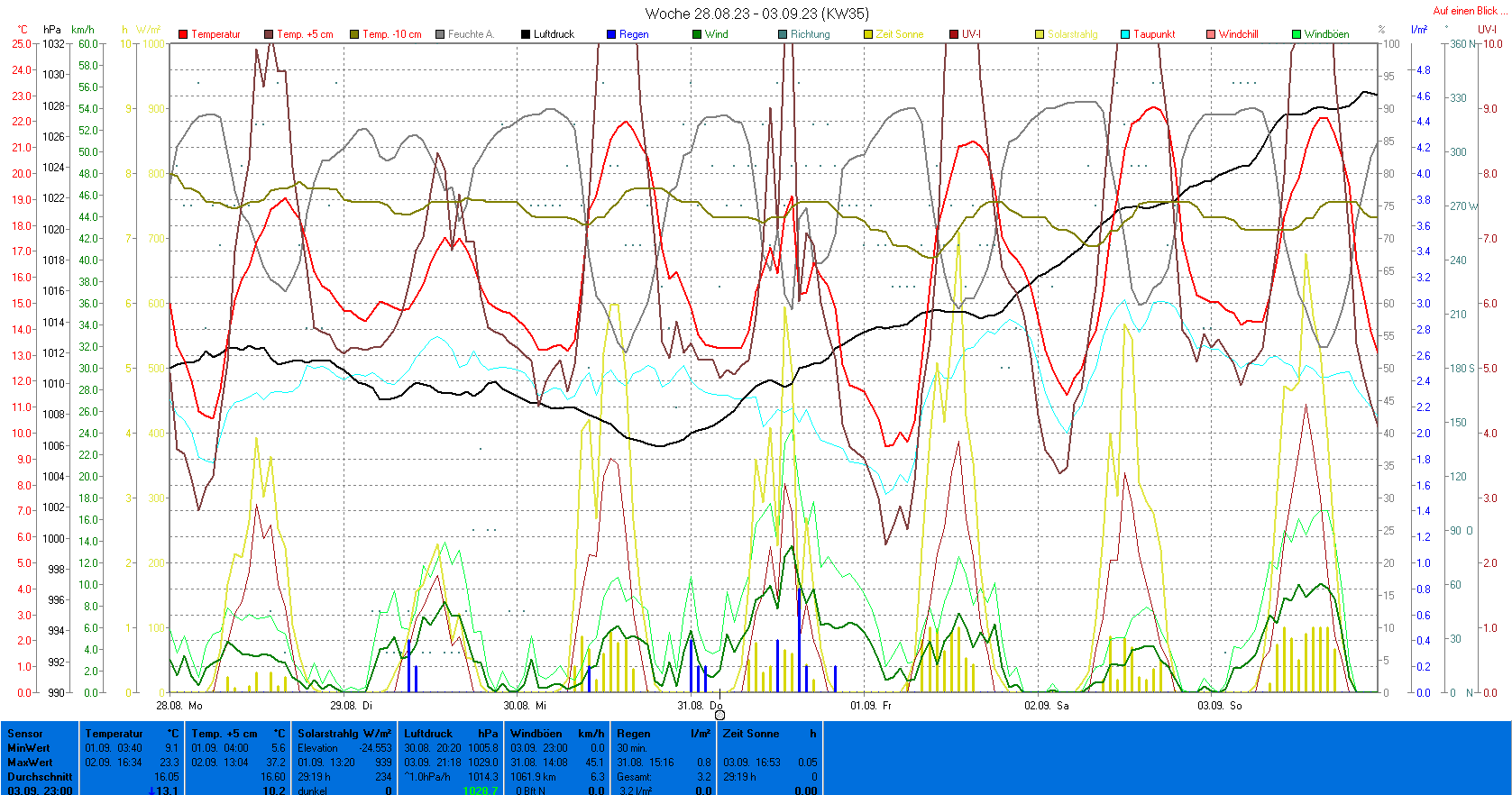Click the olive Temp. -10 cm legend swatch
The image size is (1512, 795).
click(x=354, y=34)
